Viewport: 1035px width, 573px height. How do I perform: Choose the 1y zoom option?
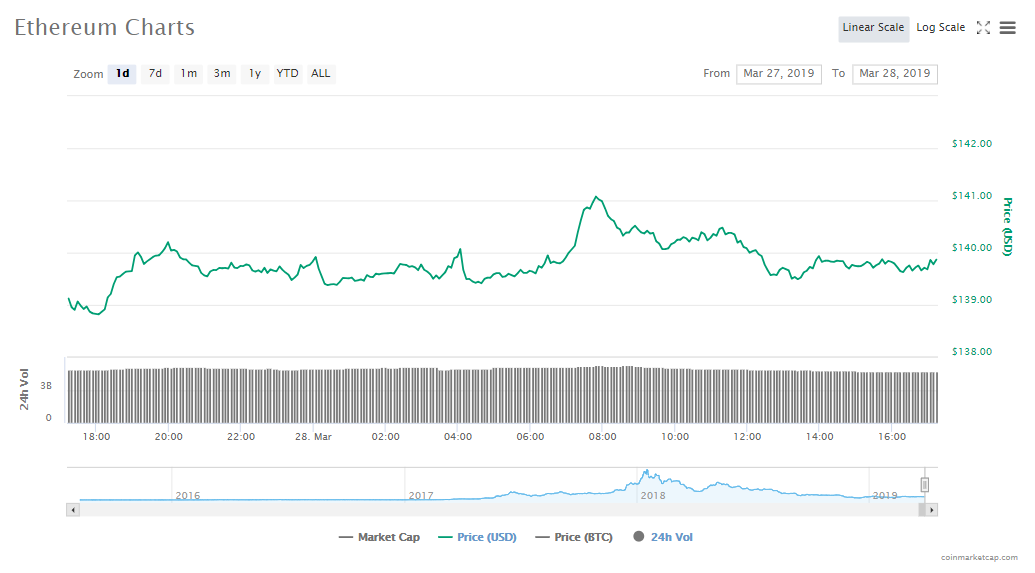[x=255, y=73]
